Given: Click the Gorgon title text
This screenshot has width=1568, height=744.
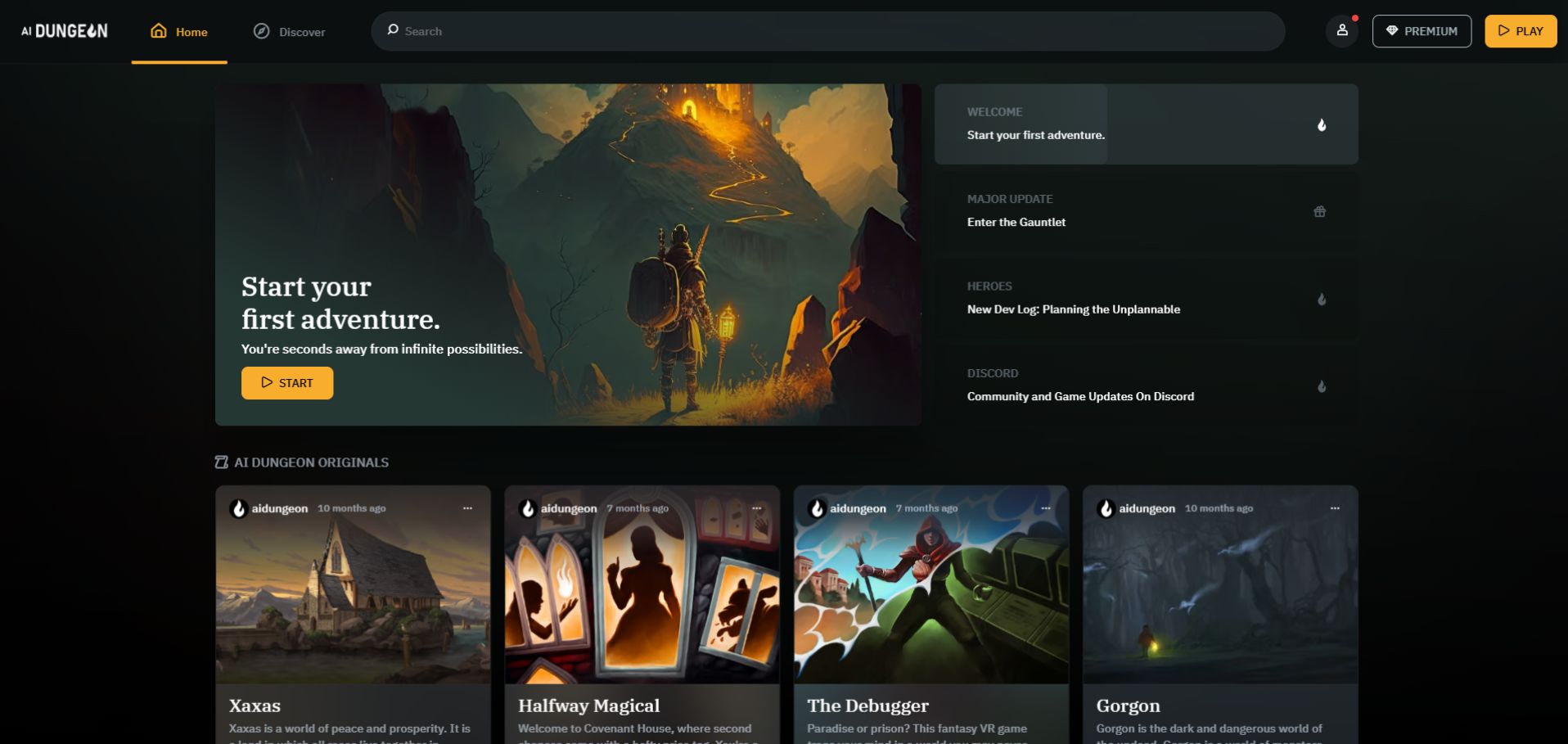Looking at the screenshot, I should (x=1129, y=706).
